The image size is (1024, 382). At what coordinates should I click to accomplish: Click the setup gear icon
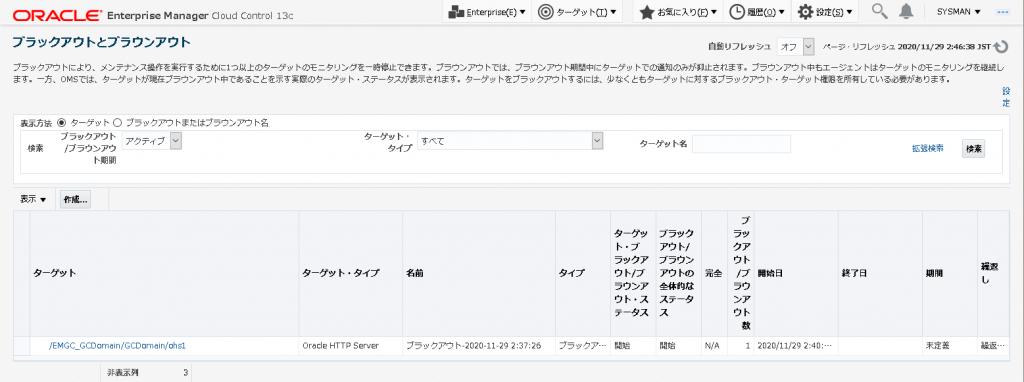click(x=805, y=12)
